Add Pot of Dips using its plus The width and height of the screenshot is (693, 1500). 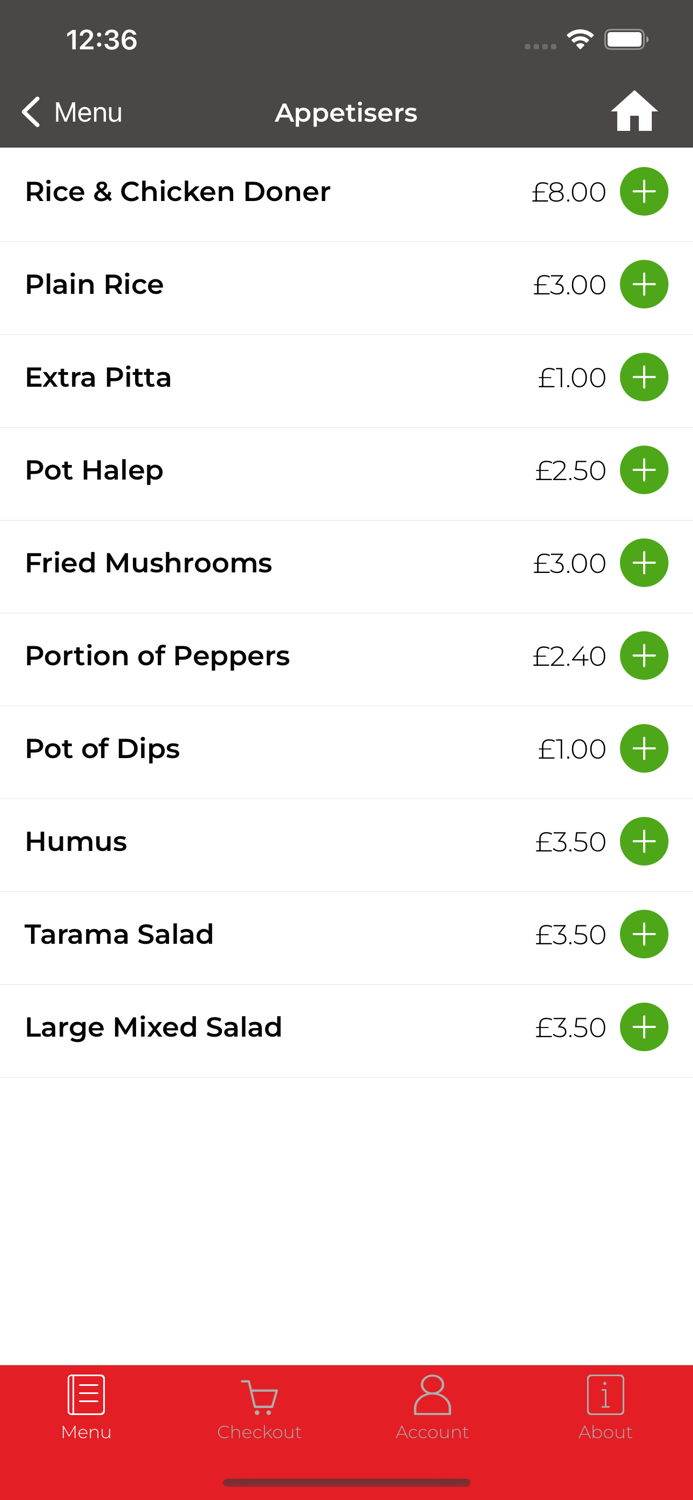644,748
